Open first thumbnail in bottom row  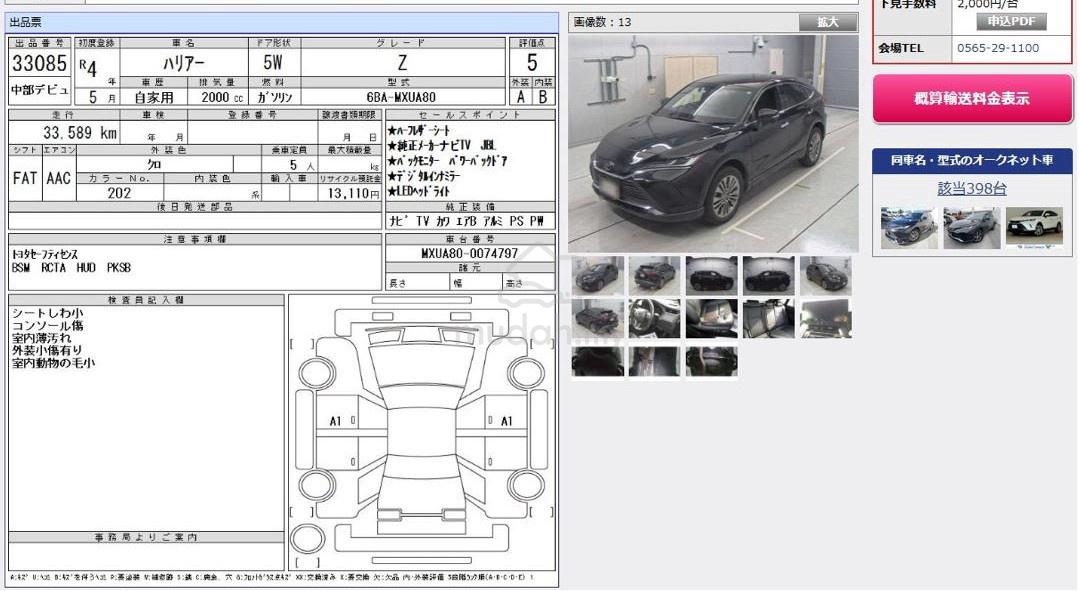[597, 362]
